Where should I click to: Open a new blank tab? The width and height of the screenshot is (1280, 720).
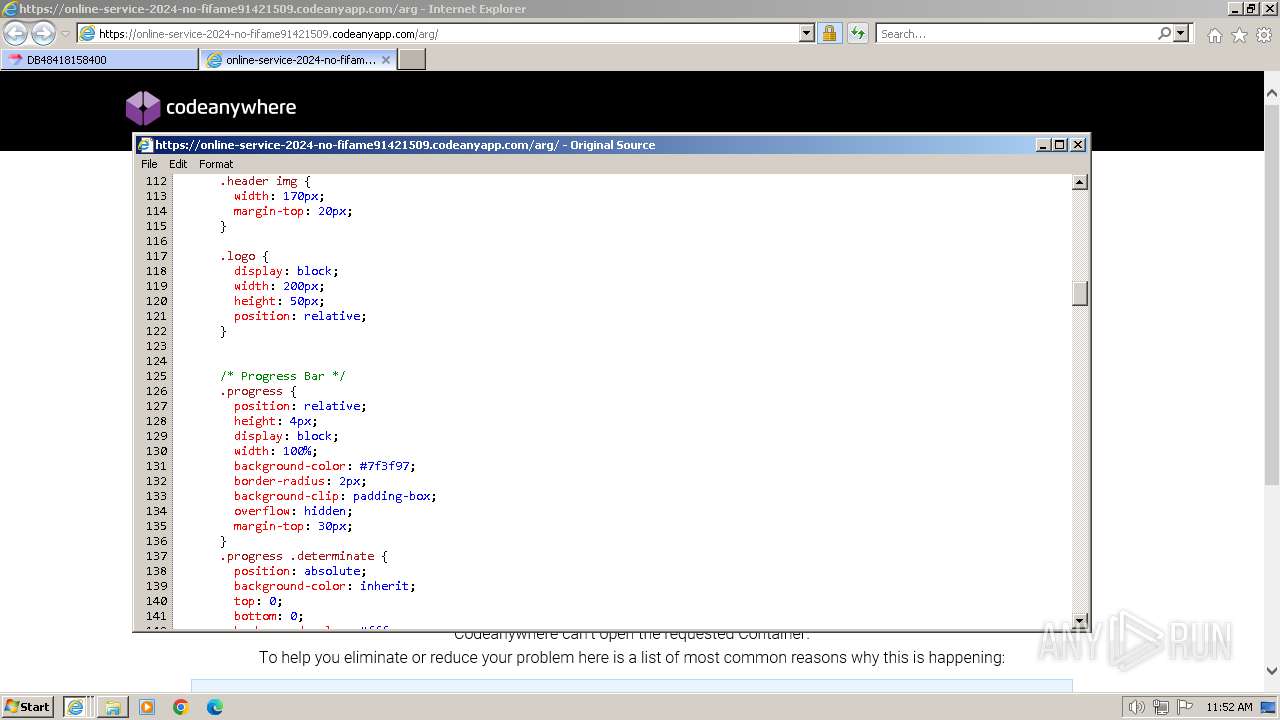pos(412,60)
